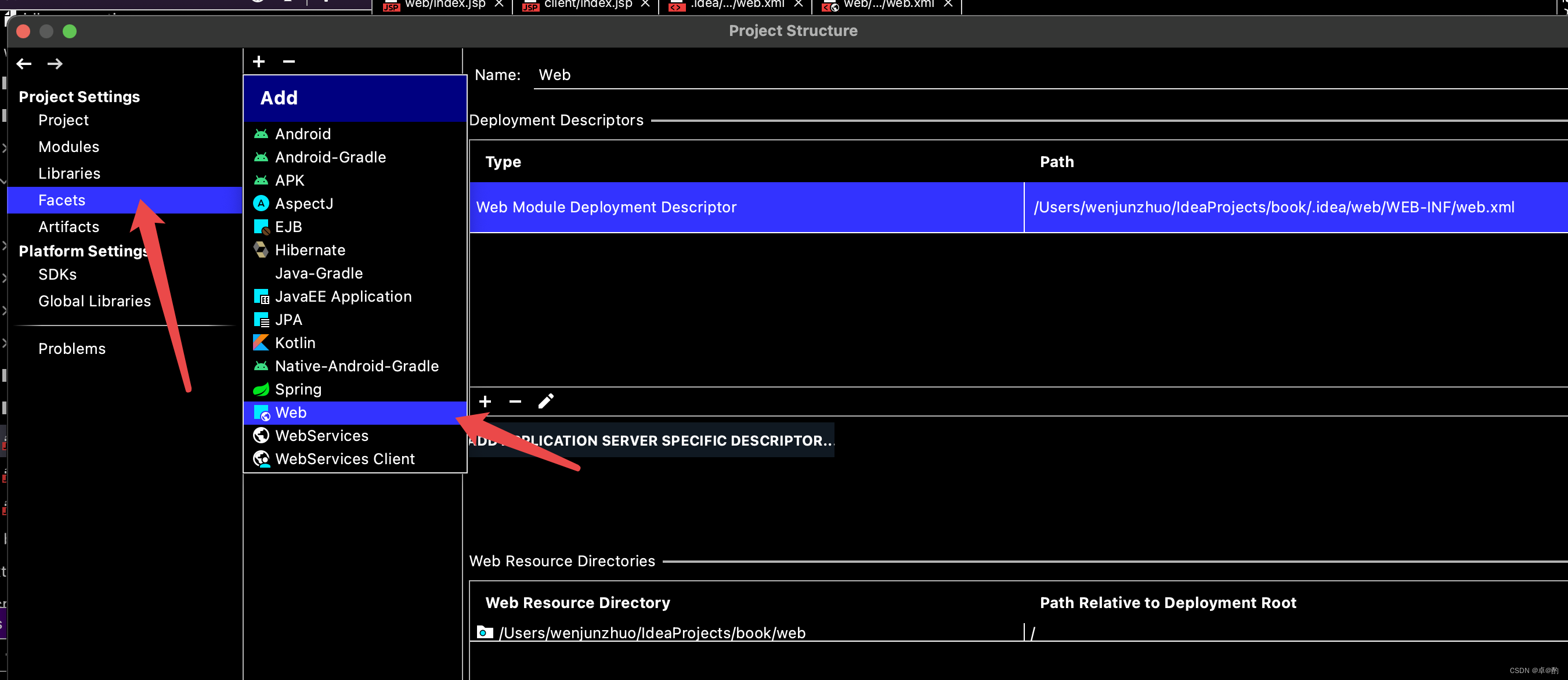The image size is (1568, 680).
Task: Select Kotlin facet entry
Action: 295,343
